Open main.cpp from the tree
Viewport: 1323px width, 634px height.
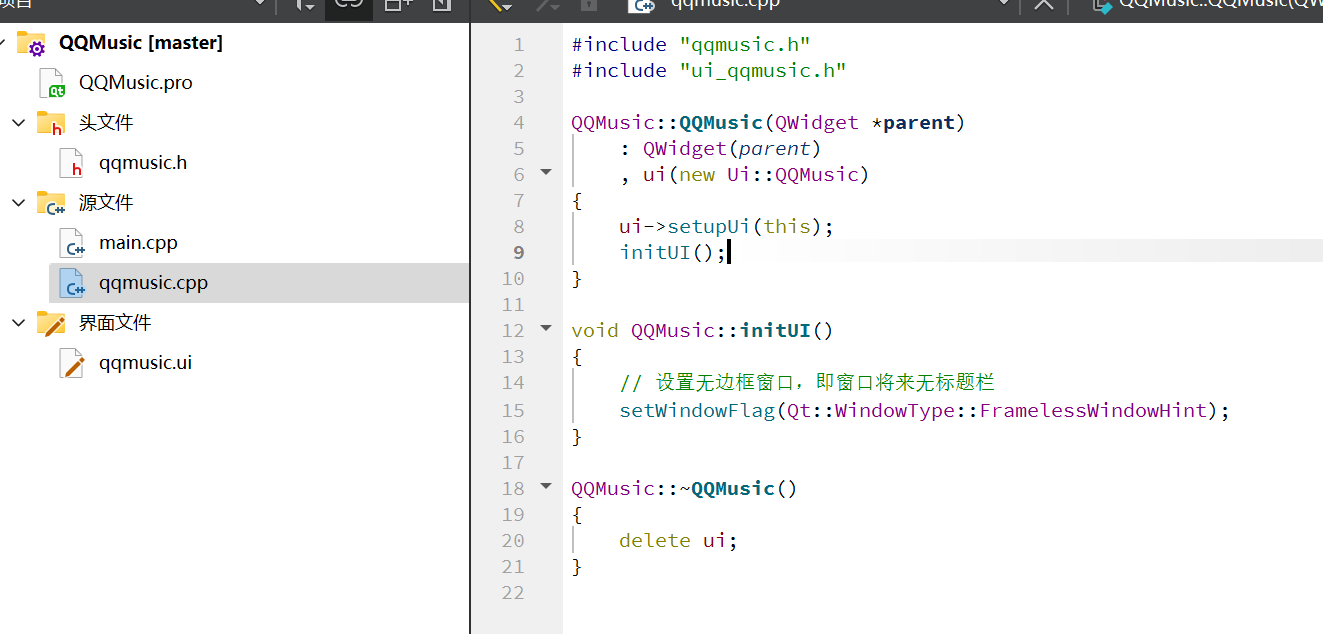point(138,243)
